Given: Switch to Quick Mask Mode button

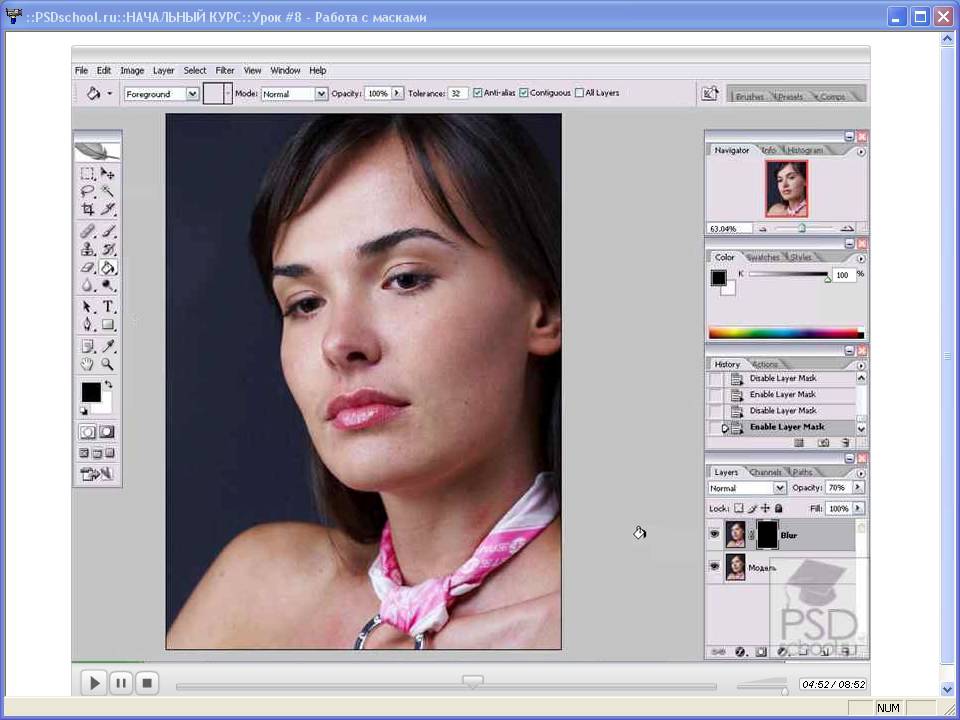Looking at the screenshot, I should (x=107, y=432).
